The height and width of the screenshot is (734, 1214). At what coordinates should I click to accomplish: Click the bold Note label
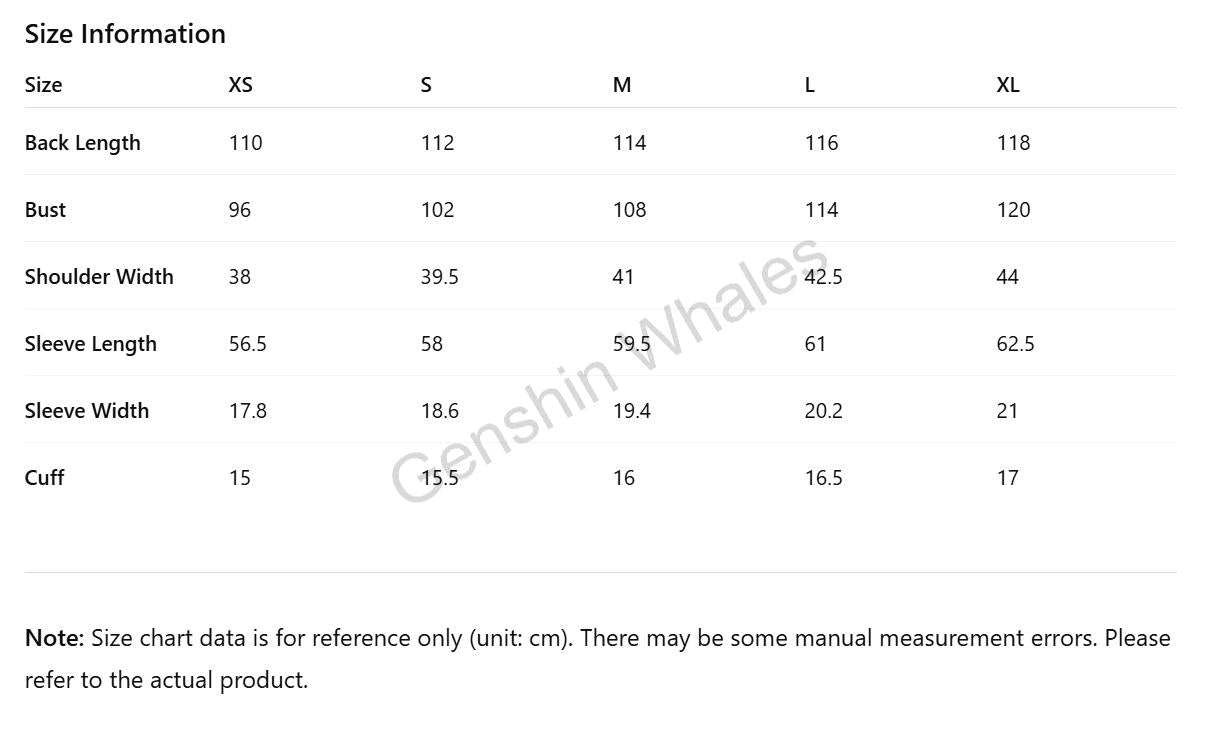click(x=55, y=638)
